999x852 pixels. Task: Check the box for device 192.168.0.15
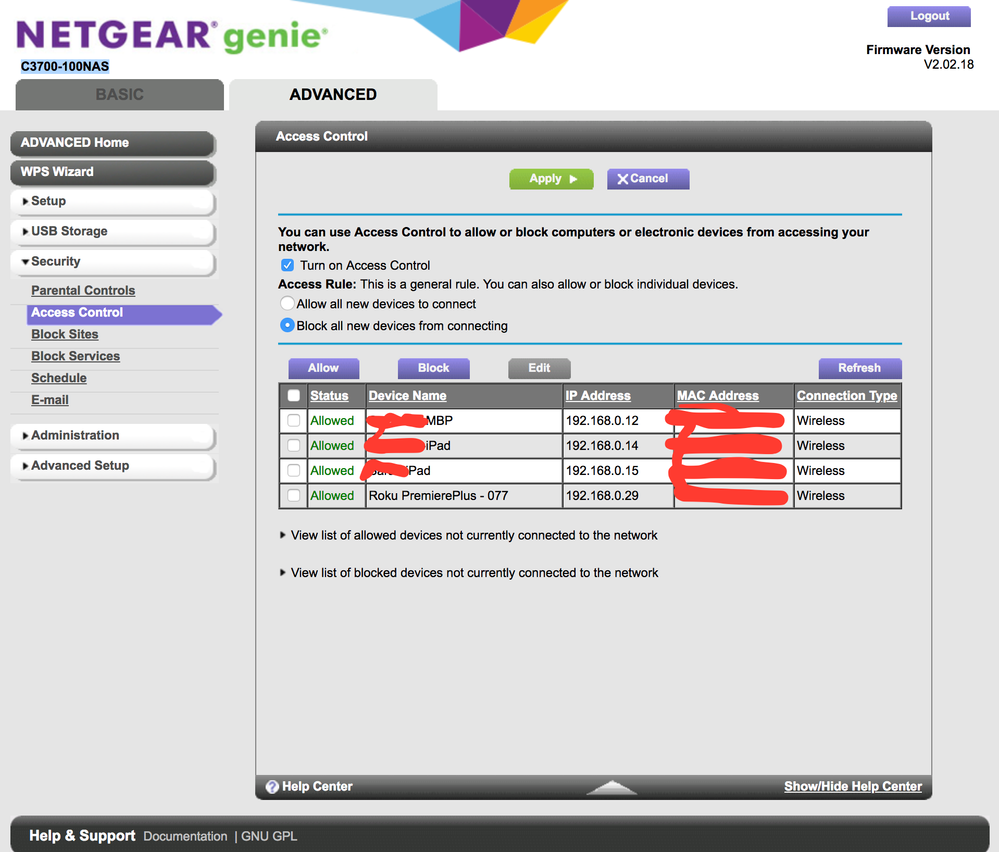coord(294,470)
